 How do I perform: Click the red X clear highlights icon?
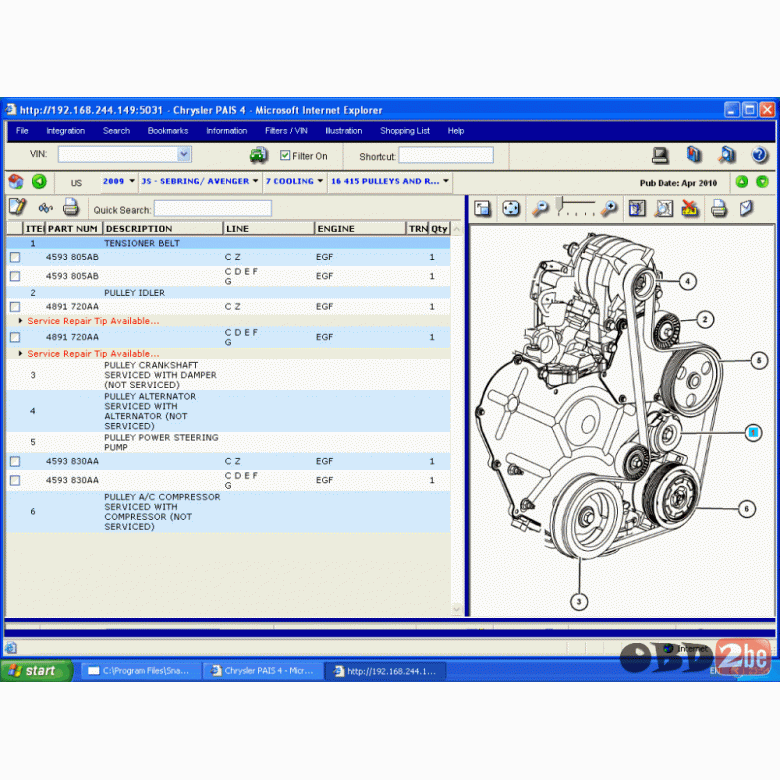point(690,208)
